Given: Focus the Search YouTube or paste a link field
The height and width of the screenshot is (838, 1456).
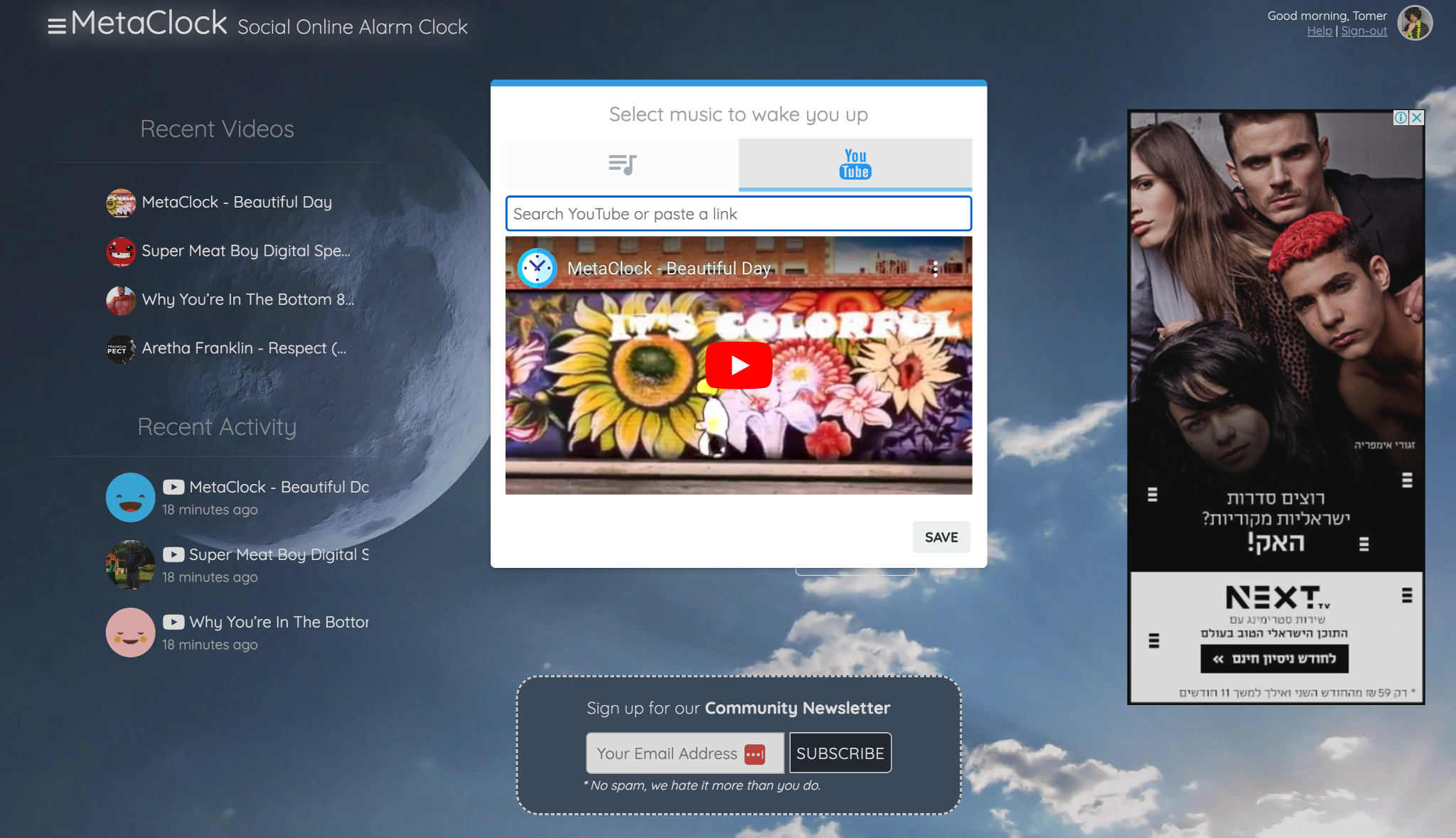Looking at the screenshot, I should pos(739,214).
